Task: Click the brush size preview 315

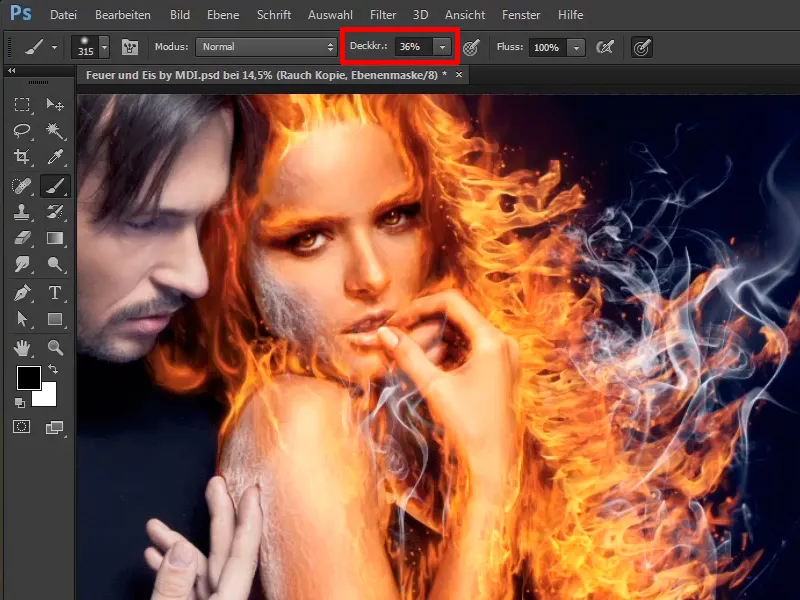Action: click(85, 47)
